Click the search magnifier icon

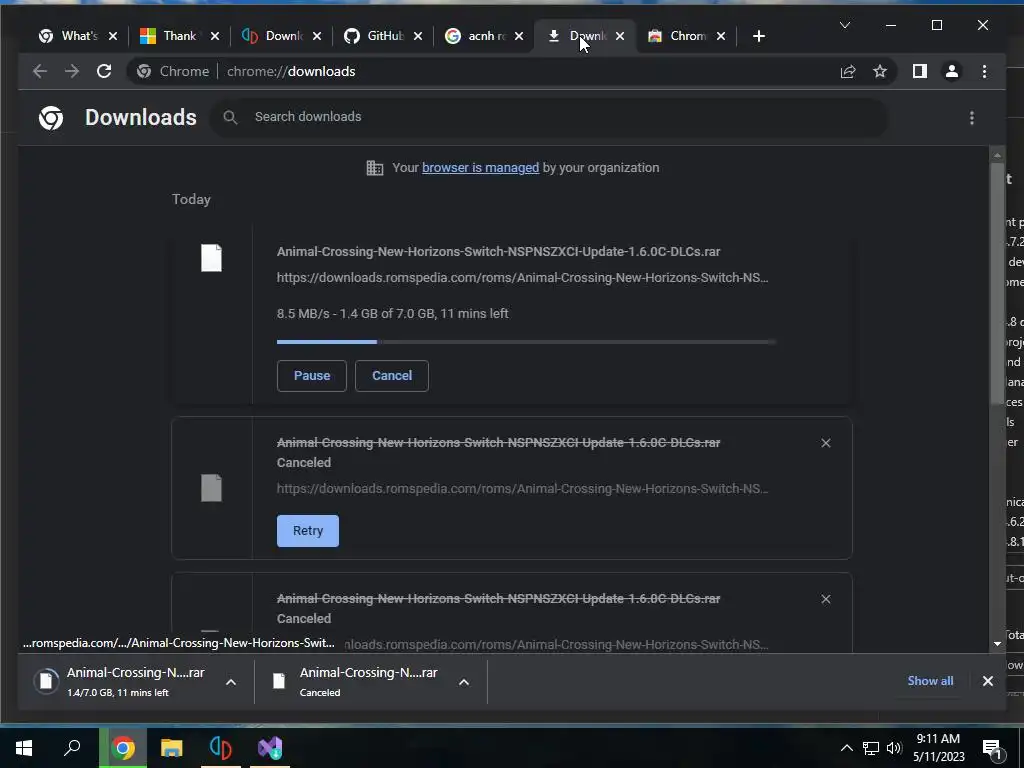(x=230, y=117)
